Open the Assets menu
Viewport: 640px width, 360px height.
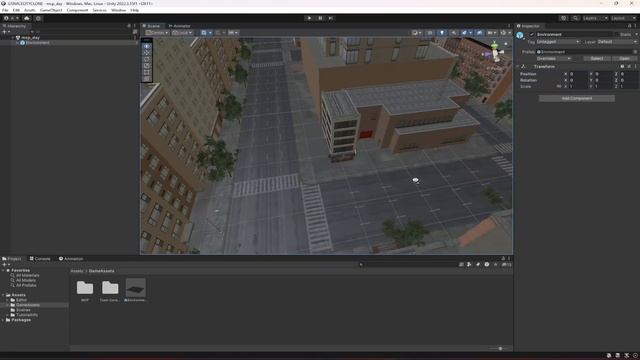pyautogui.click(x=30, y=10)
